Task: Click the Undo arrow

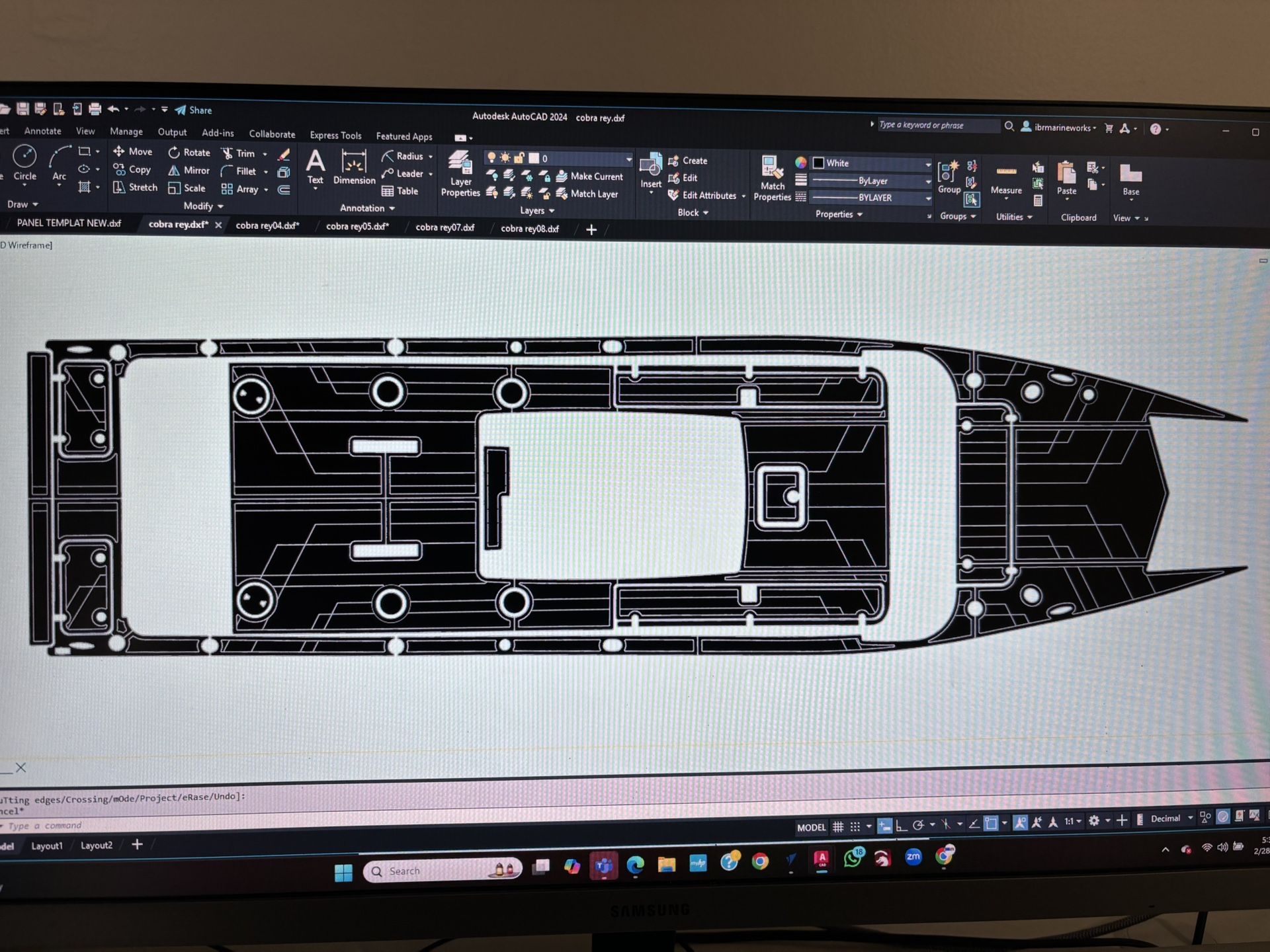Action: pyautogui.click(x=114, y=109)
